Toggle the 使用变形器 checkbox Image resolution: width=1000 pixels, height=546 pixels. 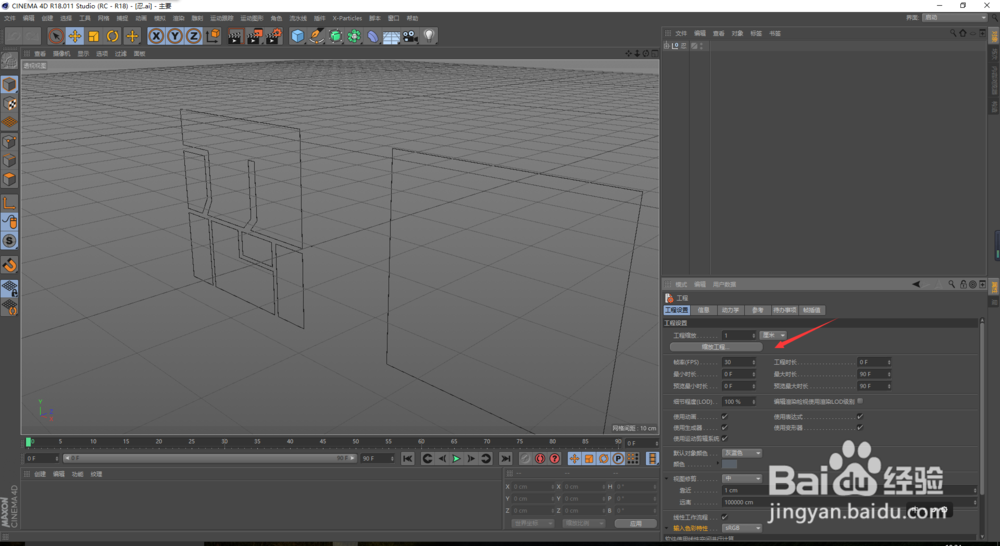(860, 427)
